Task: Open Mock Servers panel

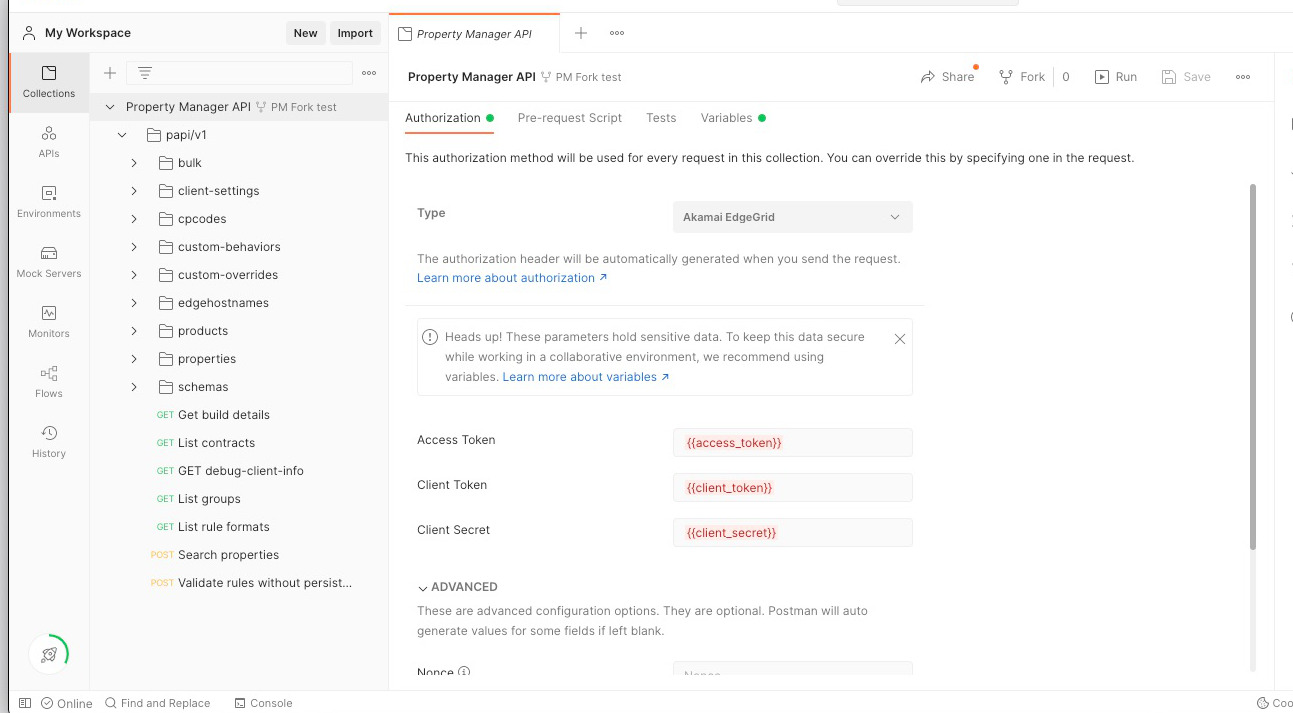Action: click(x=49, y=261)
